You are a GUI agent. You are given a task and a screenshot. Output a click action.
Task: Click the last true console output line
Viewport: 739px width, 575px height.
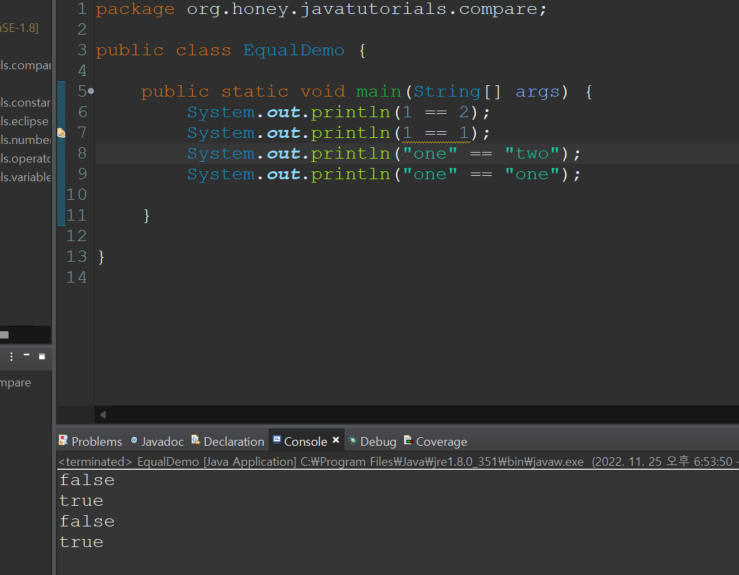click(82, 542)
